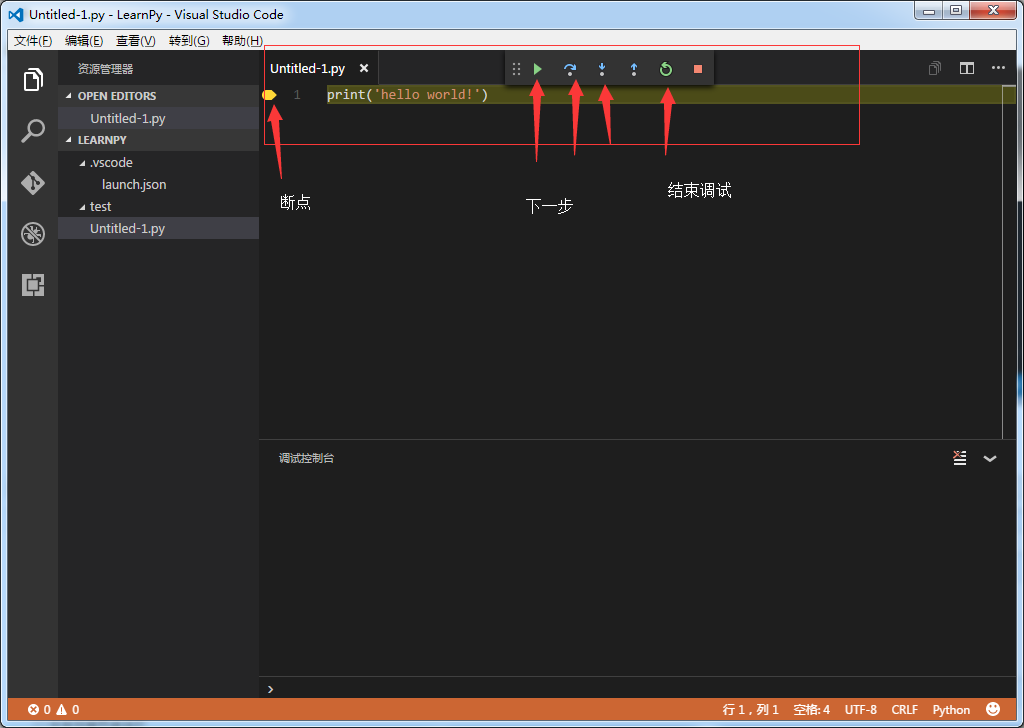
Task: Change file encoding UTF-8
Action: point(860,709)
